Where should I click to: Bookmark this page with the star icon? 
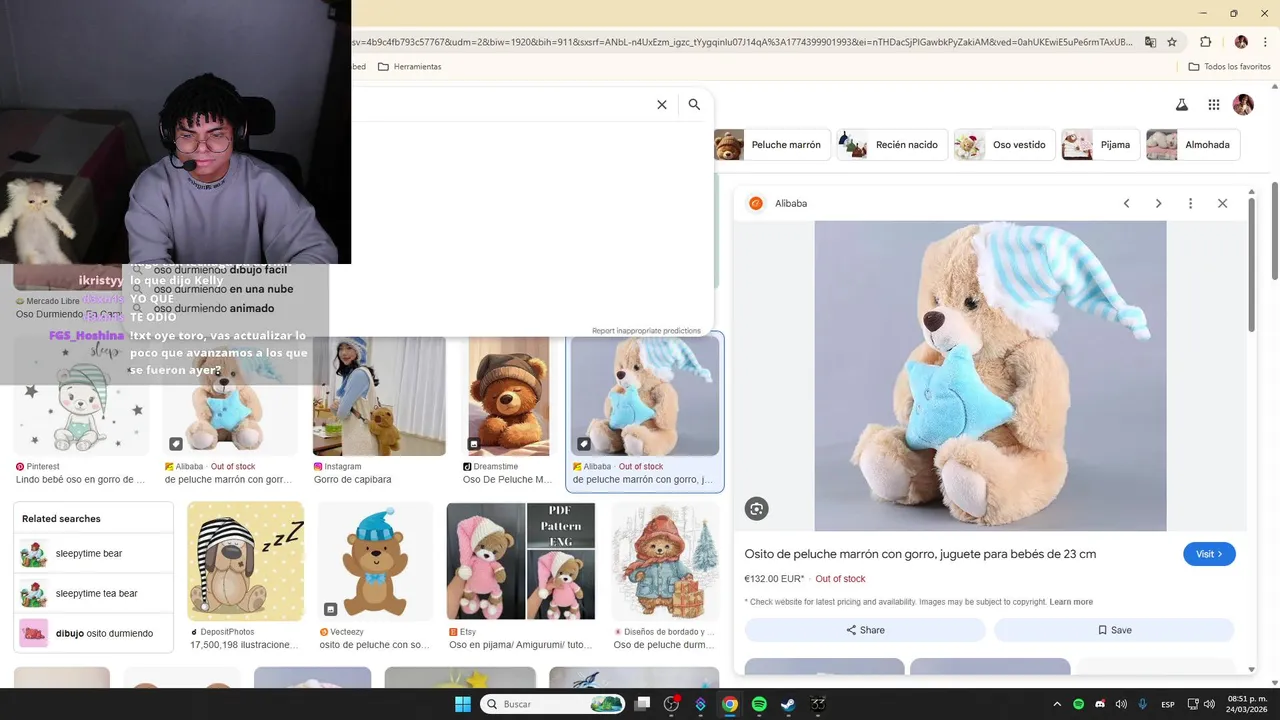[1172, 42]
